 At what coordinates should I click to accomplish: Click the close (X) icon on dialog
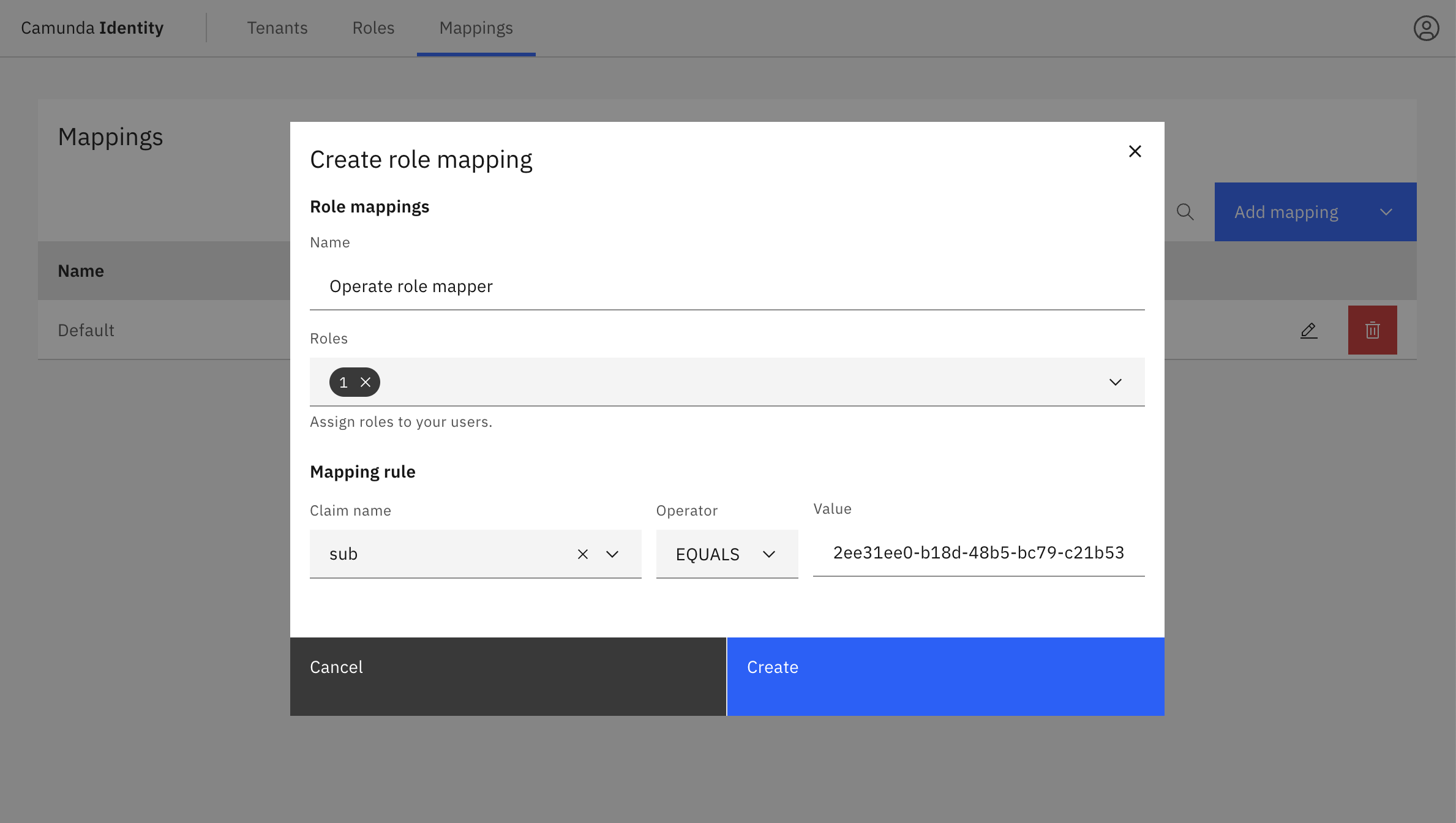(x=1135, y=151)
